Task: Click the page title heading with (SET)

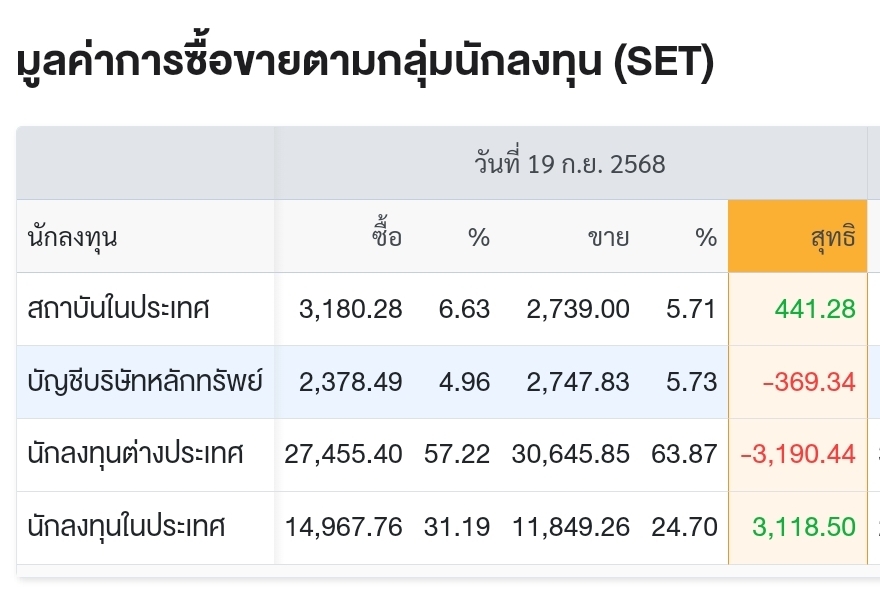Action: [365, 61]
